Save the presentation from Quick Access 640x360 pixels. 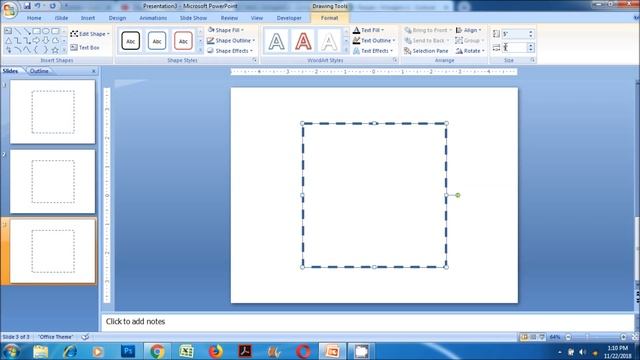click(x=27, y=6)
